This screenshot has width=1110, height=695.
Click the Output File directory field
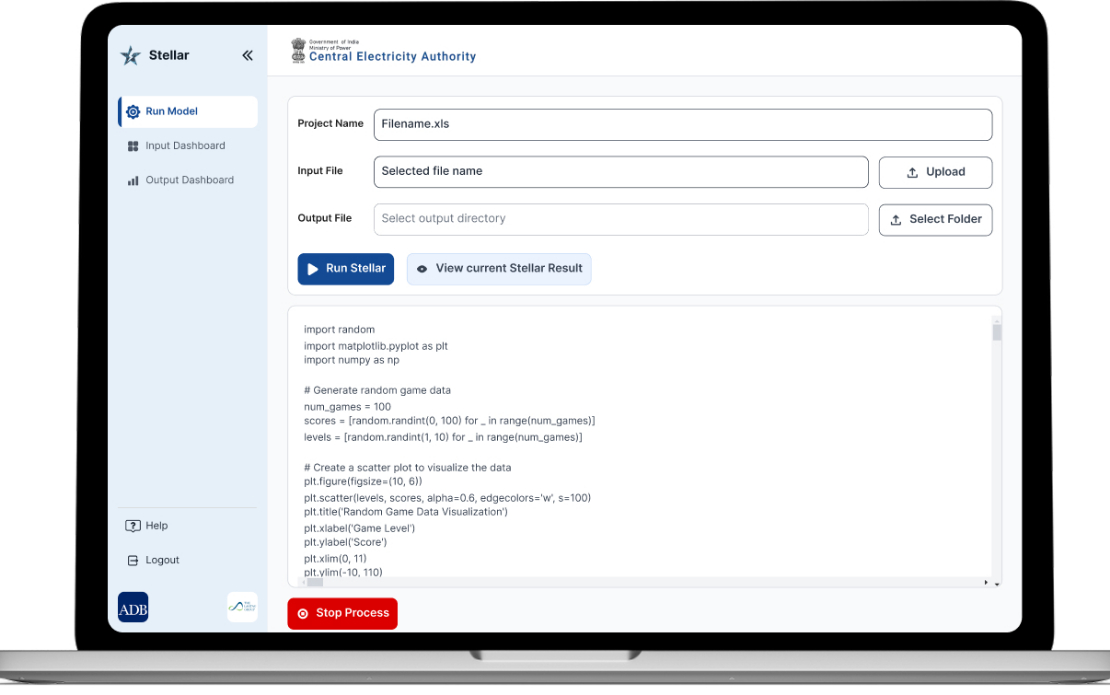click(621, 219)
